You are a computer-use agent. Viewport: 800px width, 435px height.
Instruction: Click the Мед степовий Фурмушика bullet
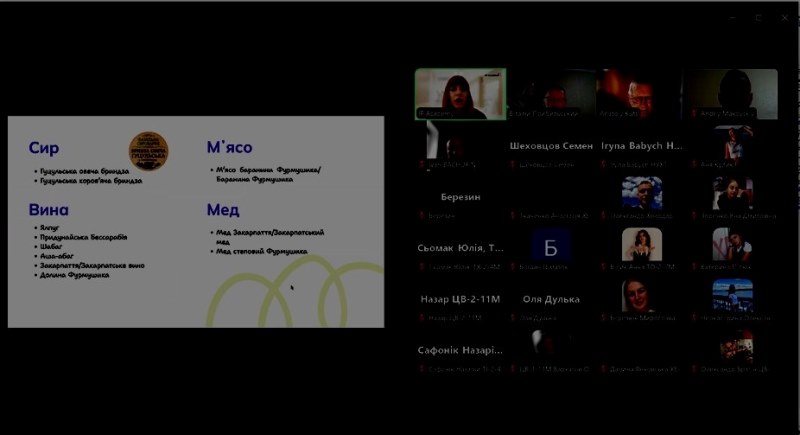coord(261,251)
